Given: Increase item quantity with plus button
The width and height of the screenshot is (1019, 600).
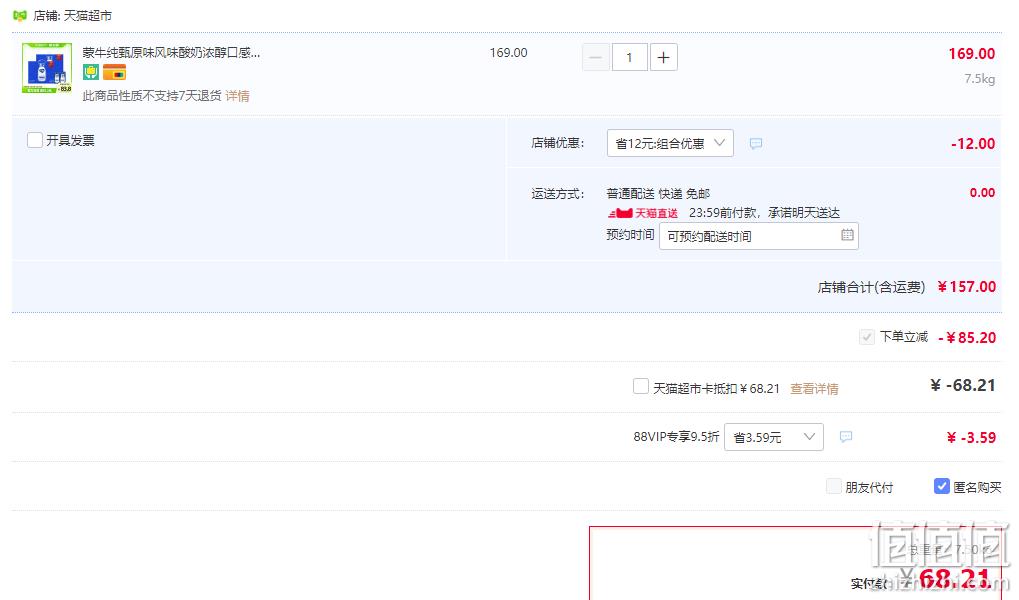Looking at the screenshot, I should tap(663, 57).
